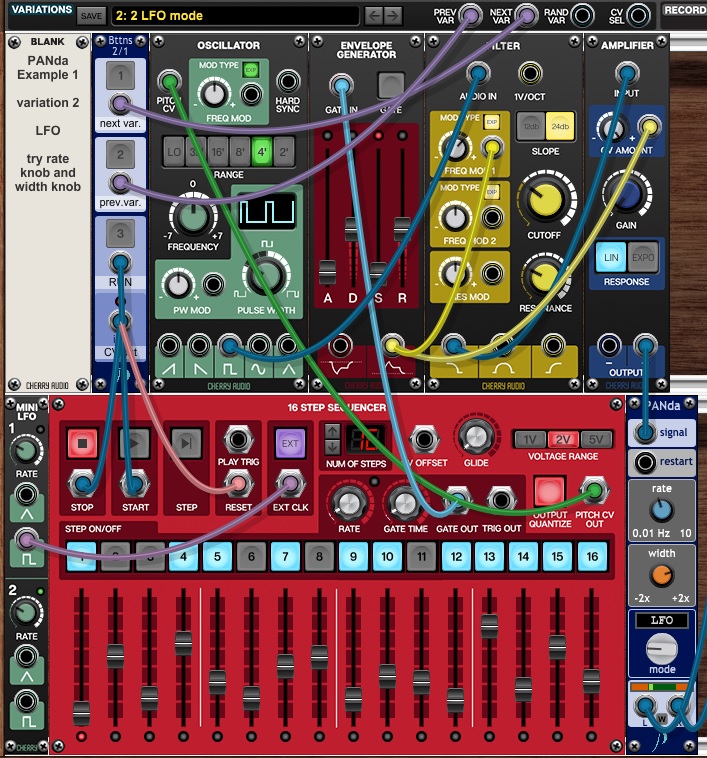
Task: Switch amplifier response to EXPO
Action: coord(643,257)
